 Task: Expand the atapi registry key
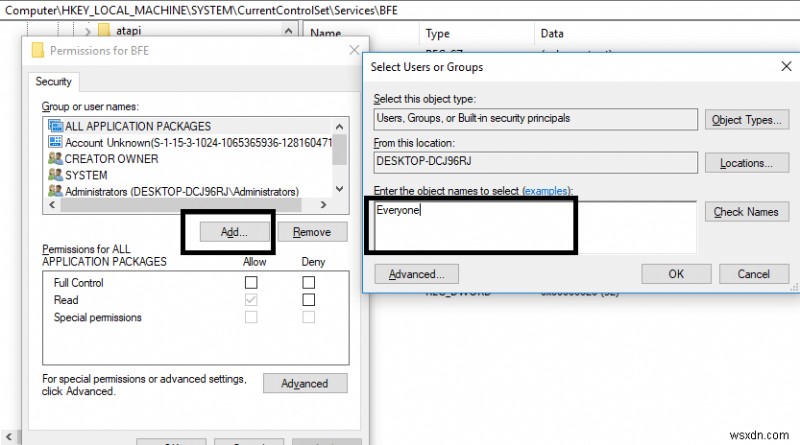tap(87, 32)
